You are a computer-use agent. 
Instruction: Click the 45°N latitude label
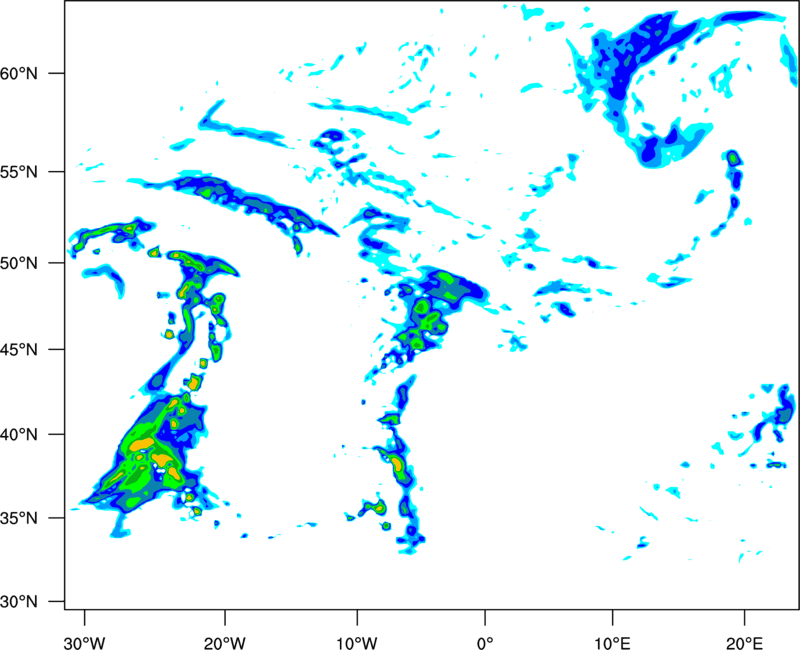tap(19, 350)
